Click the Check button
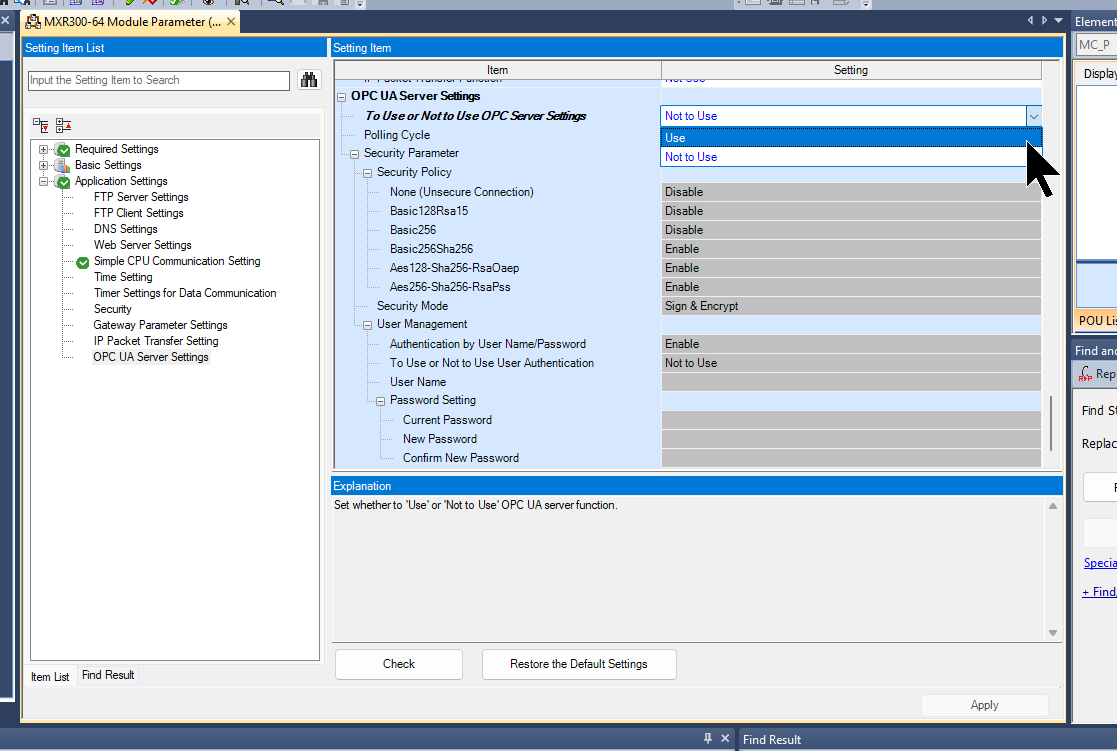1117x751 pixels. (x=399, y=664)
